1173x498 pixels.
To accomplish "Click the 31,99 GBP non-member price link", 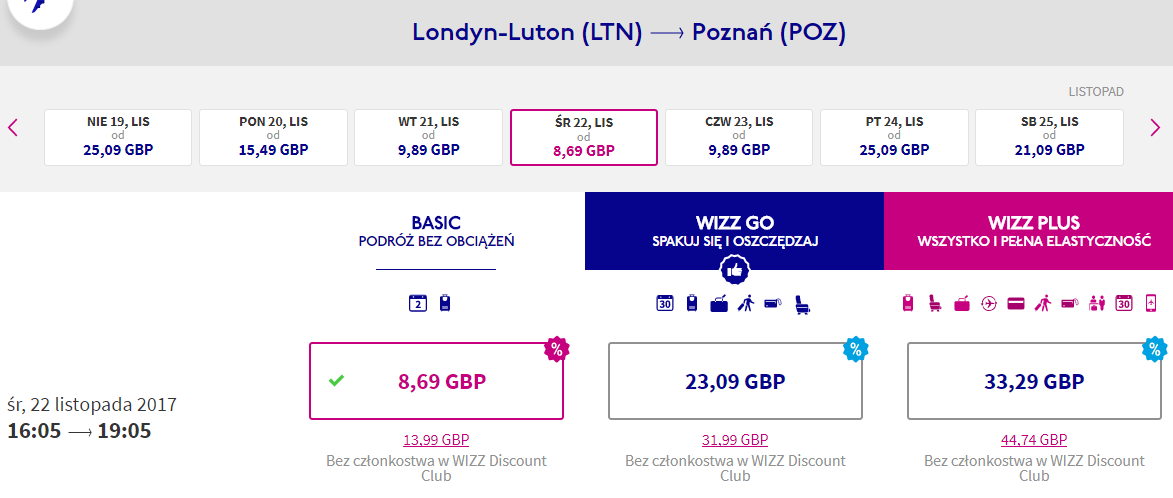I will 735,440.
